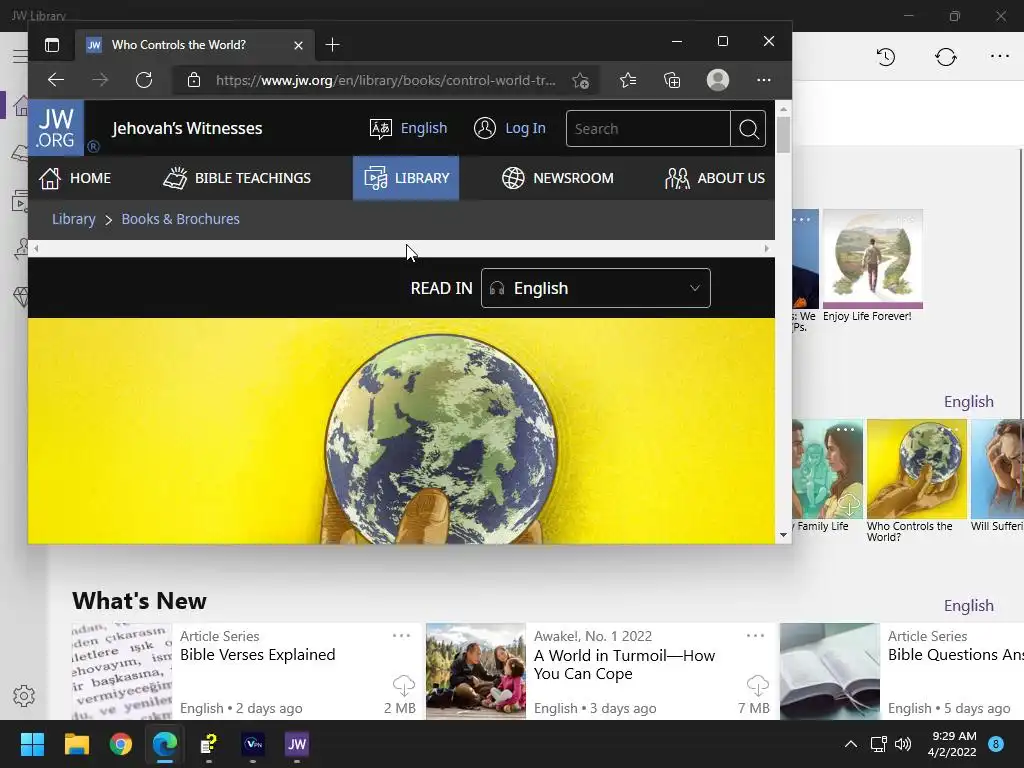Switch to JW Library taskbar icon
Screen dimensions: 1024x768
[x=296, y=744]
